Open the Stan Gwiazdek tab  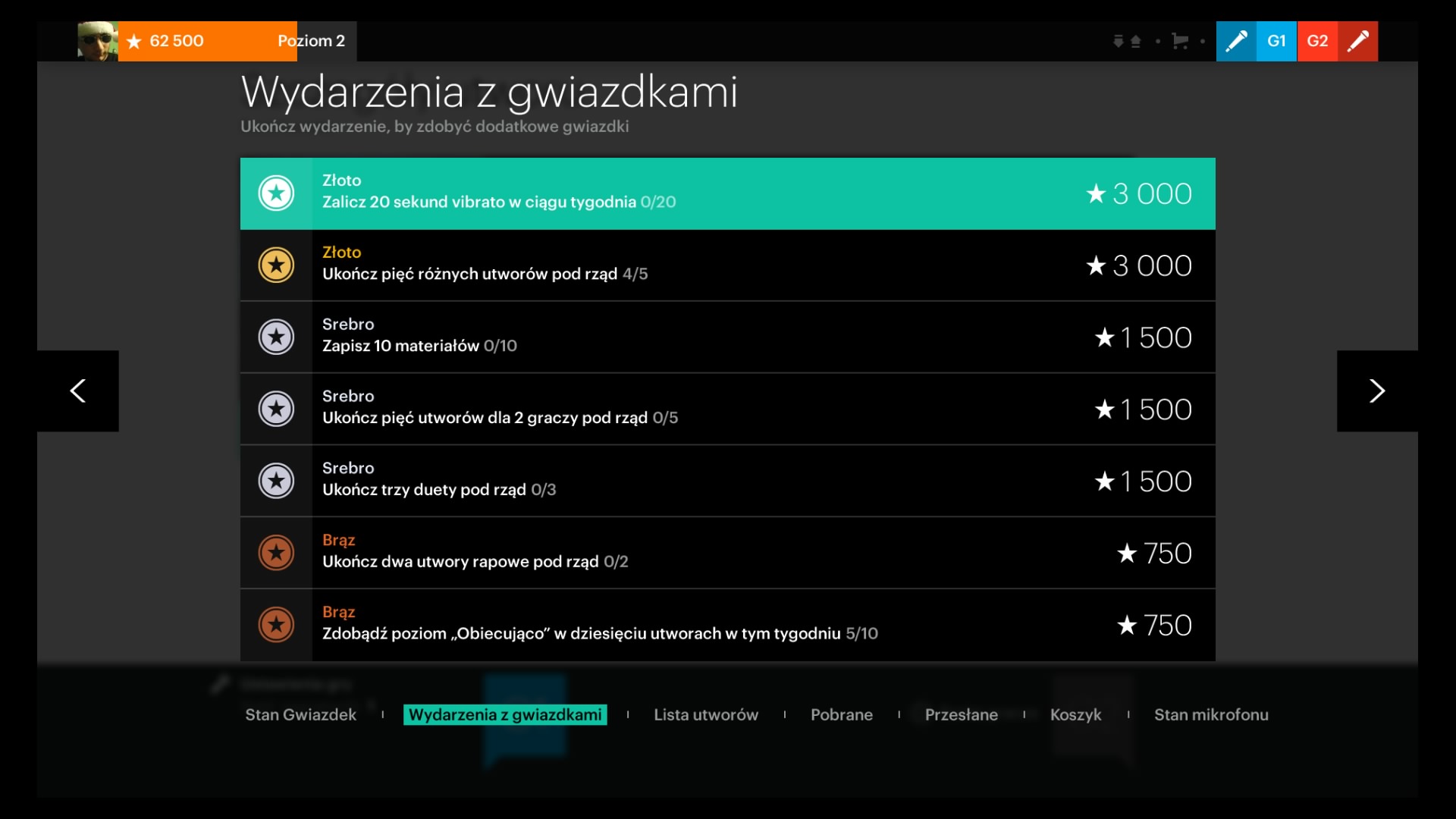[300, 714]
